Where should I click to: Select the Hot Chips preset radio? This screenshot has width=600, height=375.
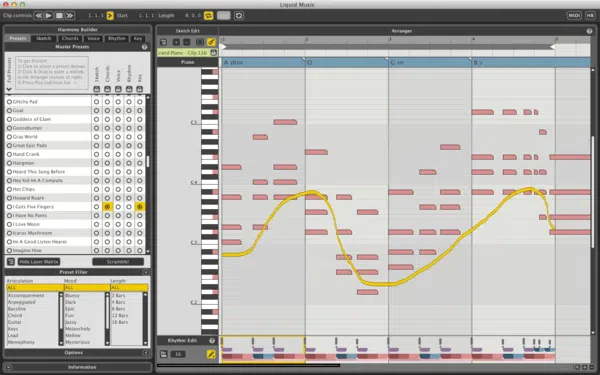(x=9, y=189)
